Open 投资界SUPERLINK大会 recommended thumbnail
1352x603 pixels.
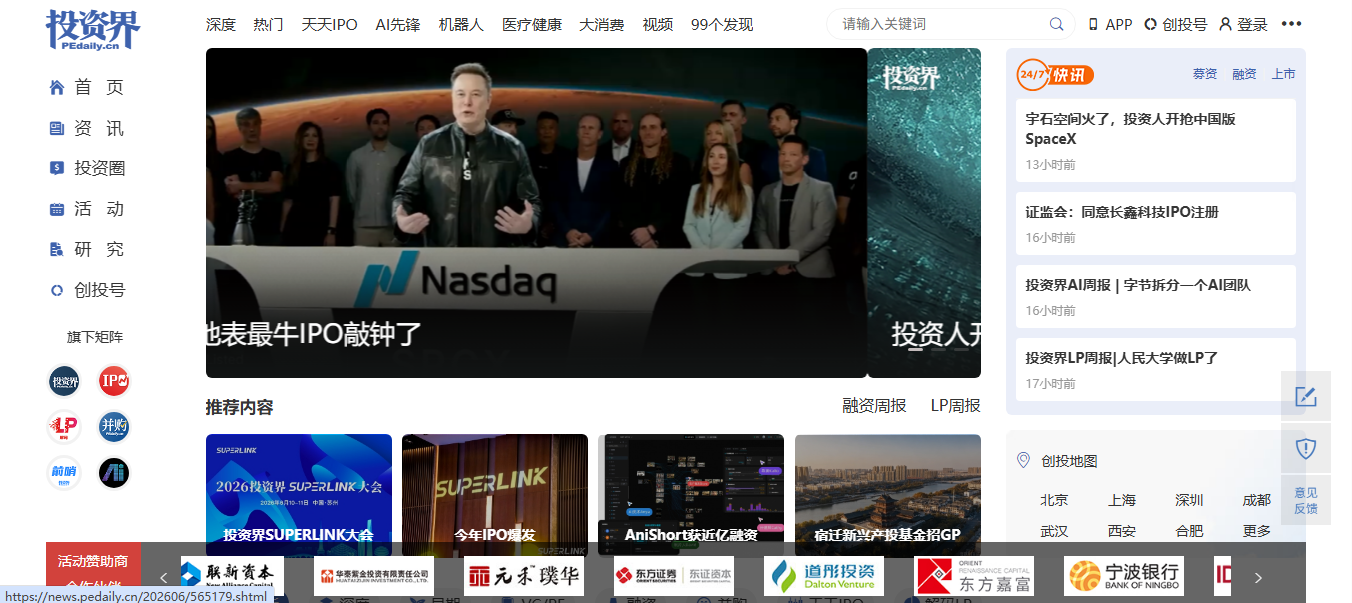tap(299, 495)
